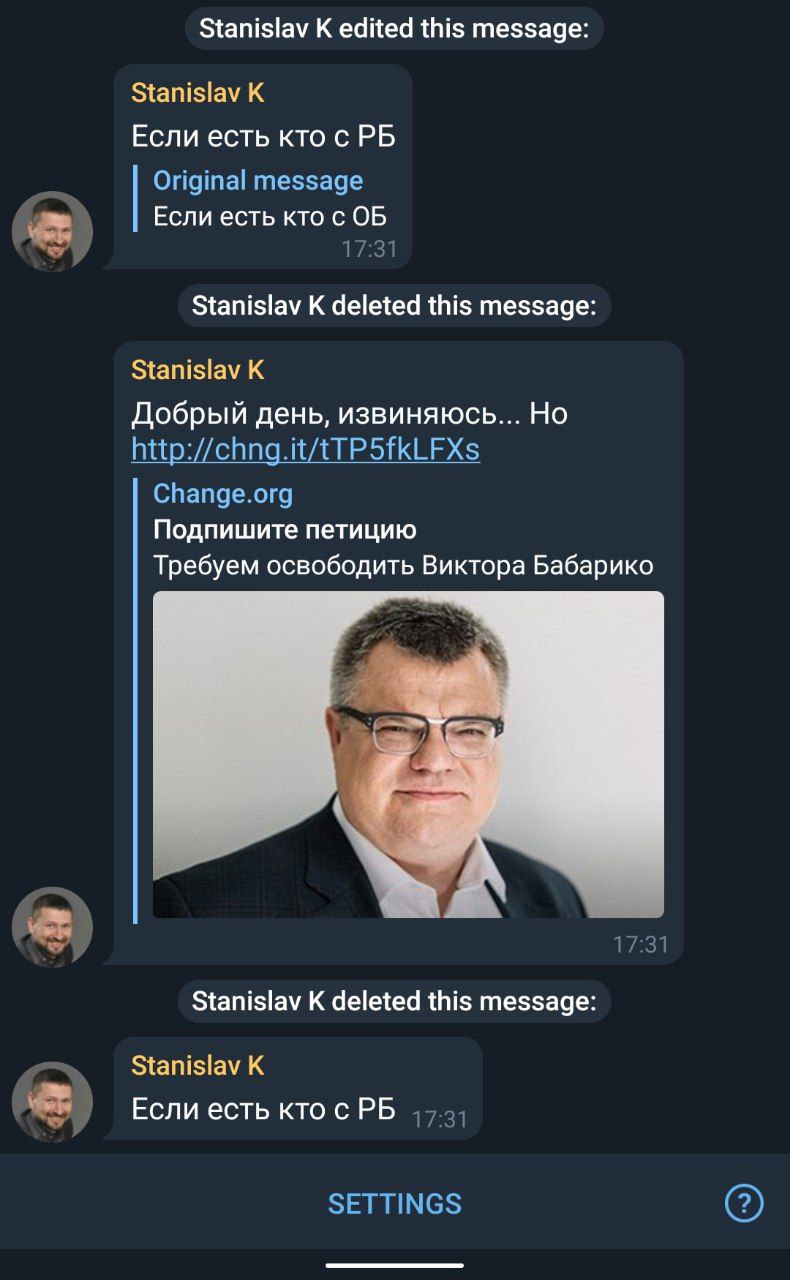Open the Change.org preview title
Screen dimensions: 790x1280
tap(223, 494)
